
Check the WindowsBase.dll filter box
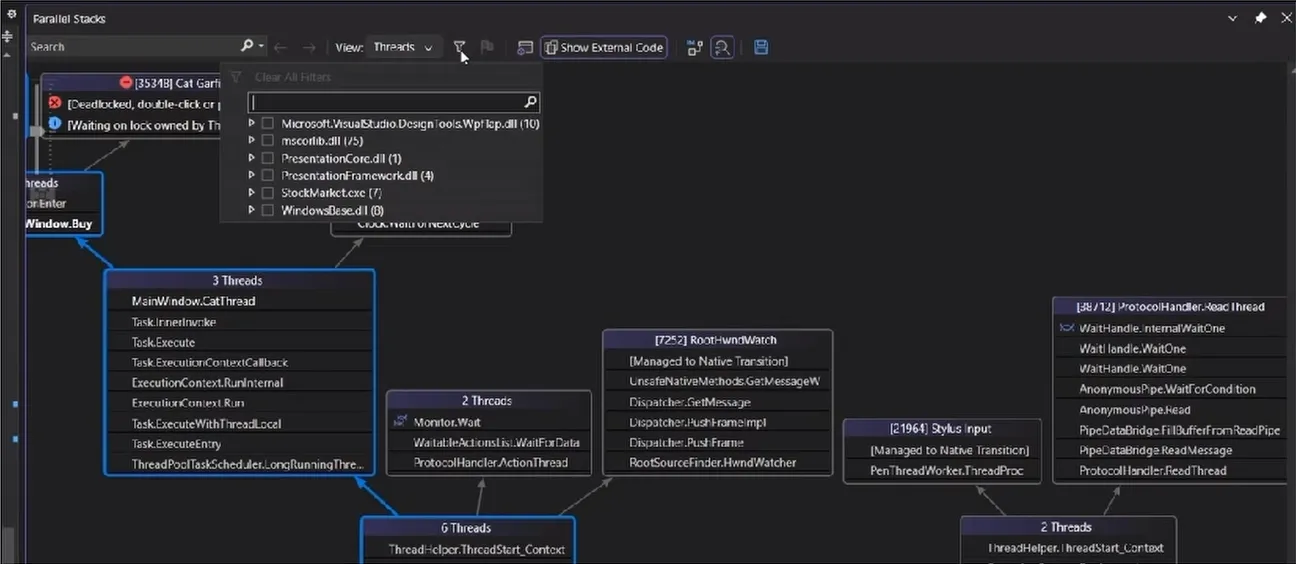(267, 210)
